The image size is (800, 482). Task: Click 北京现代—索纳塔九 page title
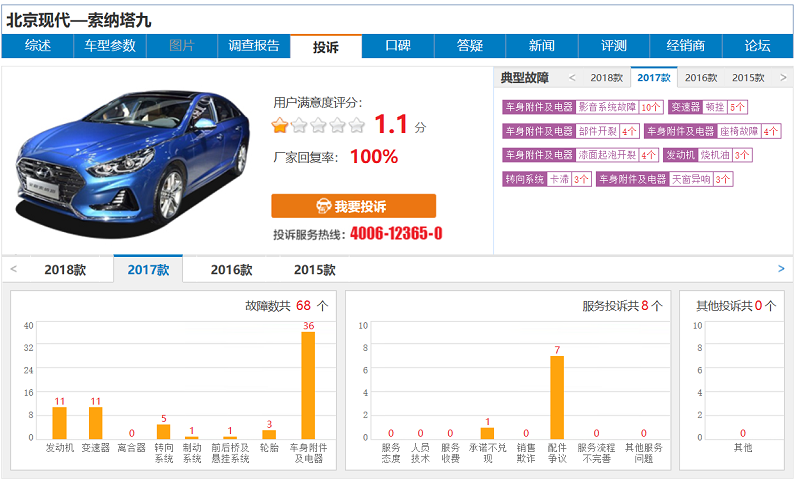[x=79, y=20]
